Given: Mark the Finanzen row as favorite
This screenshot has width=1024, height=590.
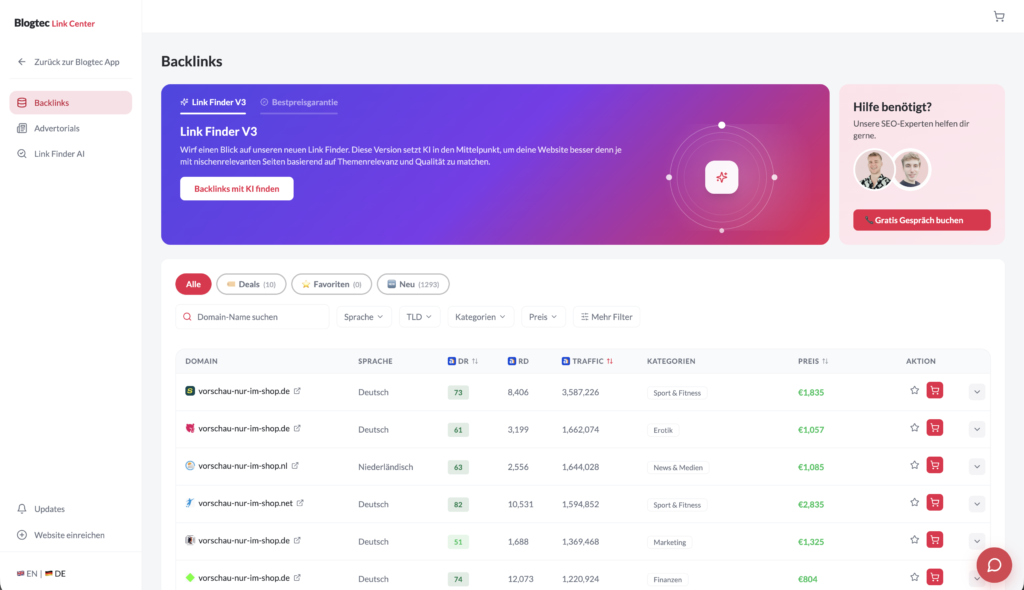Looking at the screenshot, I should point(914,577).
